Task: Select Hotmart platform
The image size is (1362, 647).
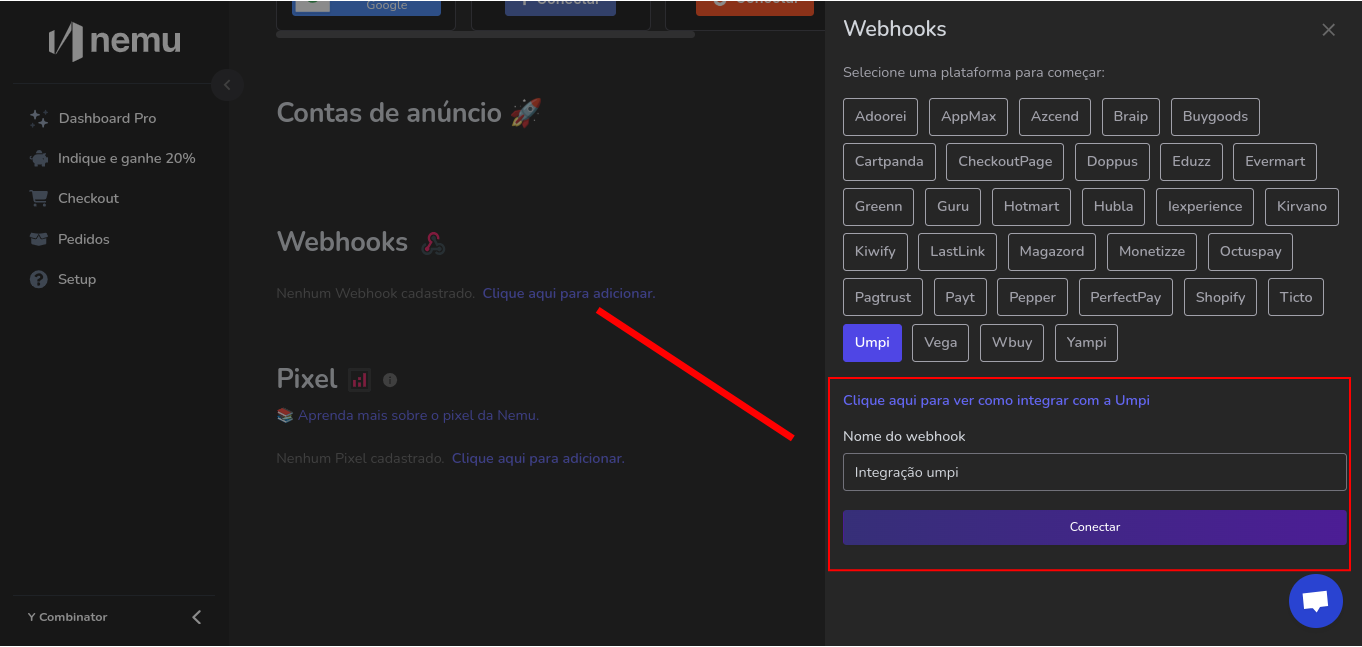Action: click(x=1031, y=206)
